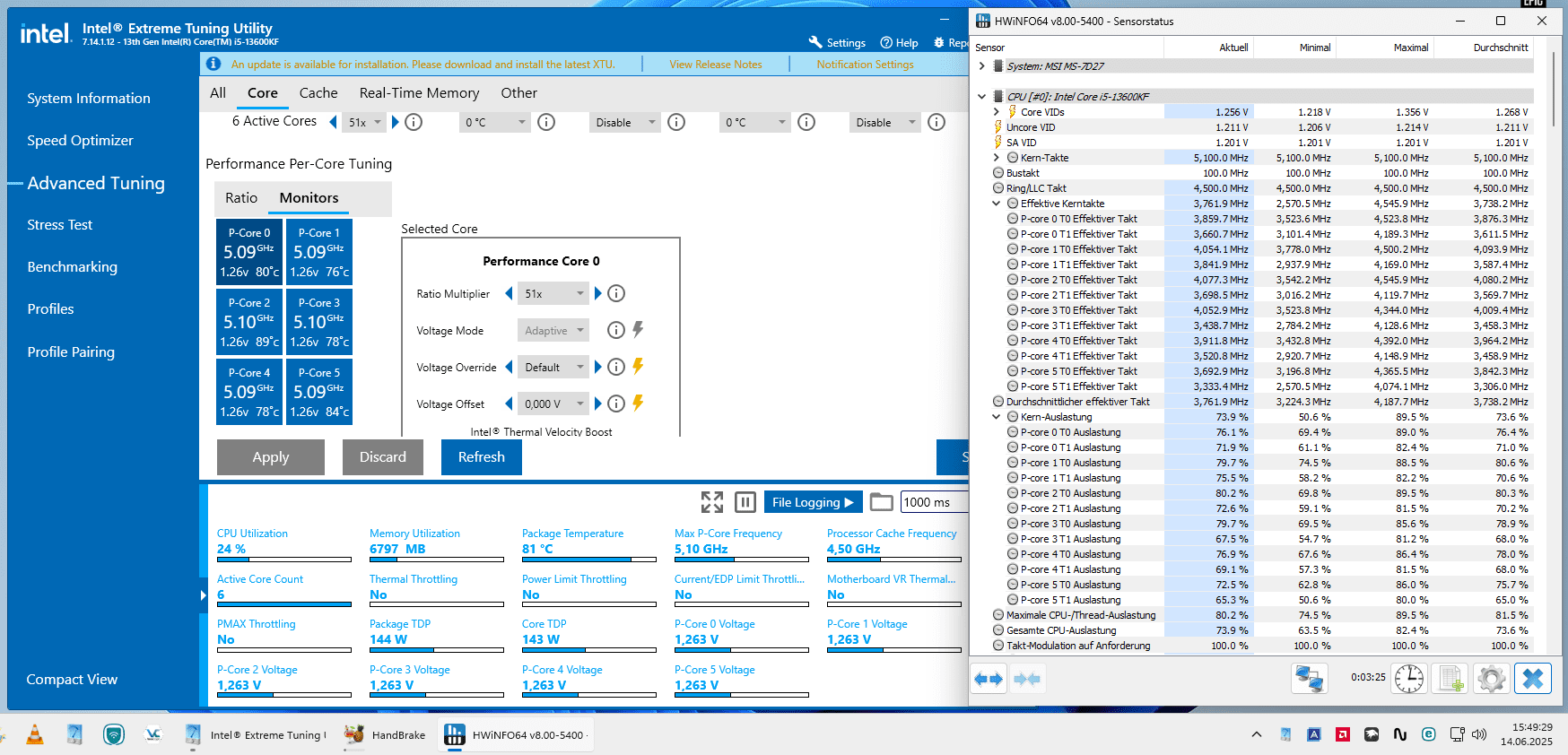Click the info icon on the update banner
This screenshot has width=1568, height=755.
(213, 64)
